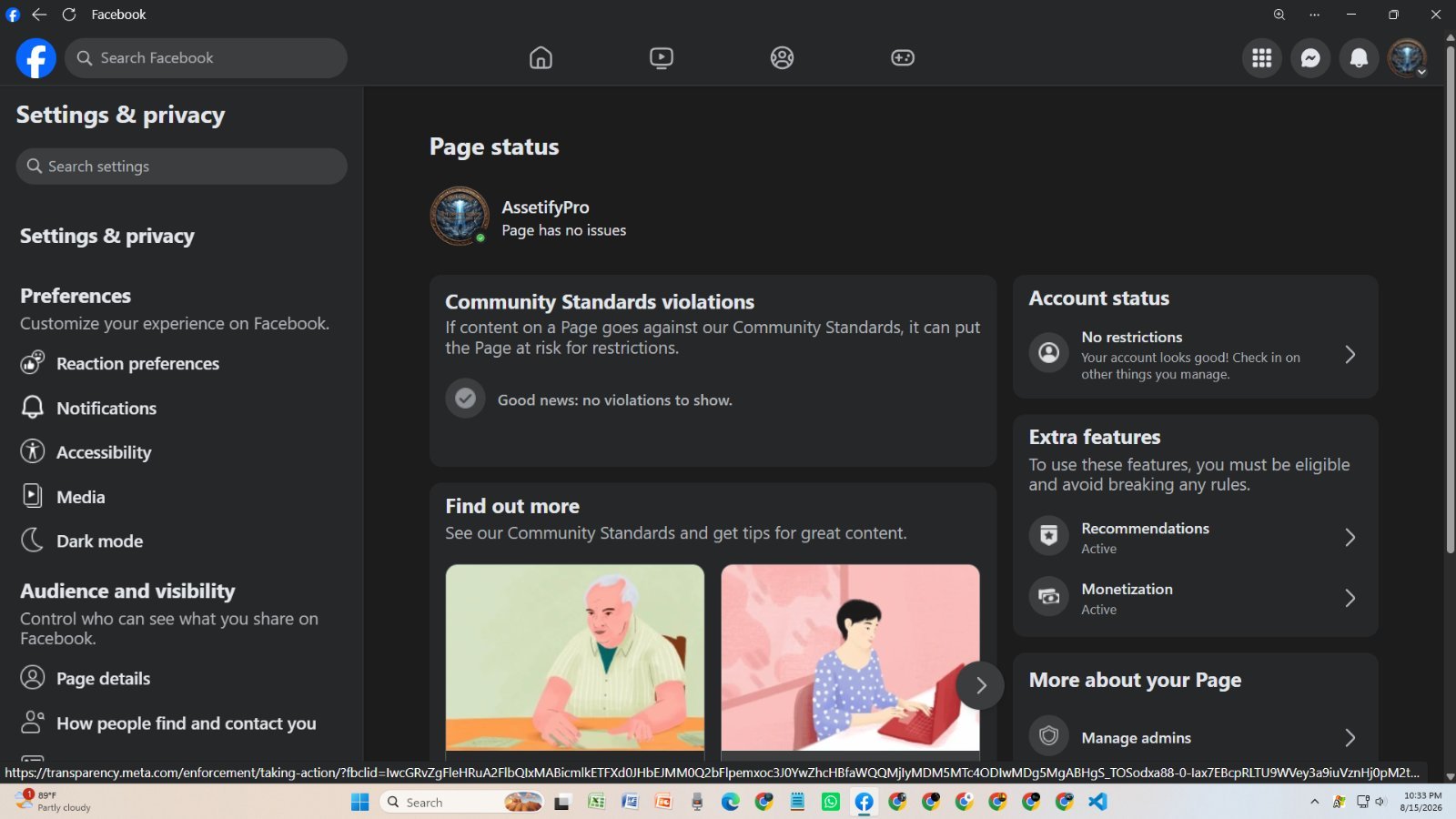Click into the Search settings field
Image resolution: width=1456 pixels, height=819 pixels.
[x=181, y=167]
